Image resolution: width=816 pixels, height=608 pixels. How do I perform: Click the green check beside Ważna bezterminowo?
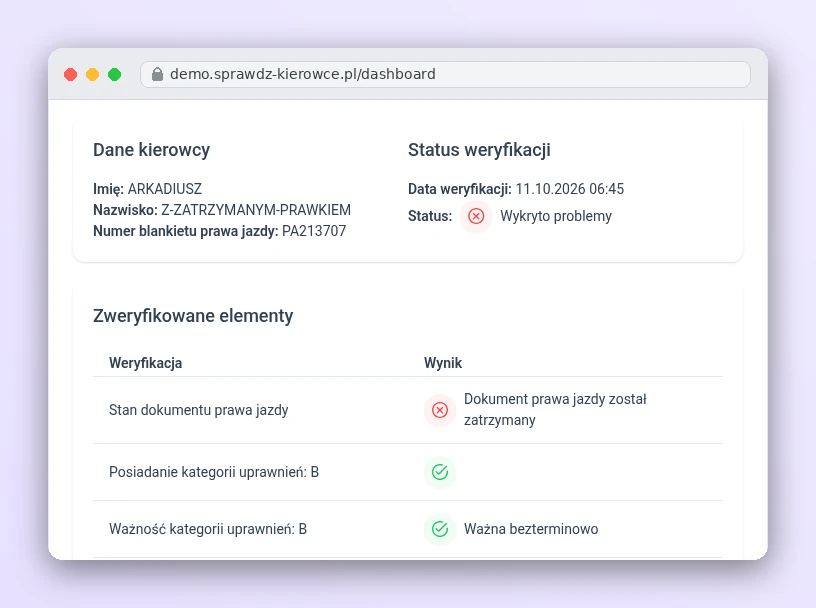pyautogui.click(x=440, y=529)
